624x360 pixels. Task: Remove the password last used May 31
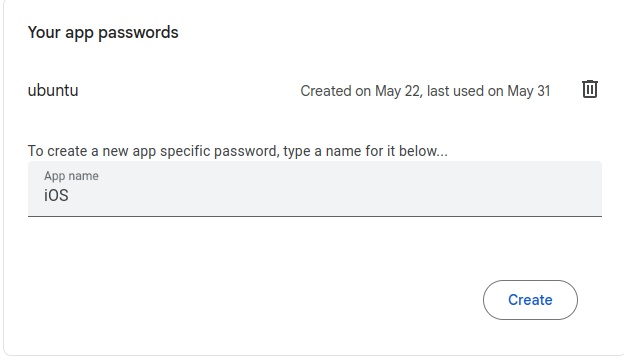click(589, 89)
